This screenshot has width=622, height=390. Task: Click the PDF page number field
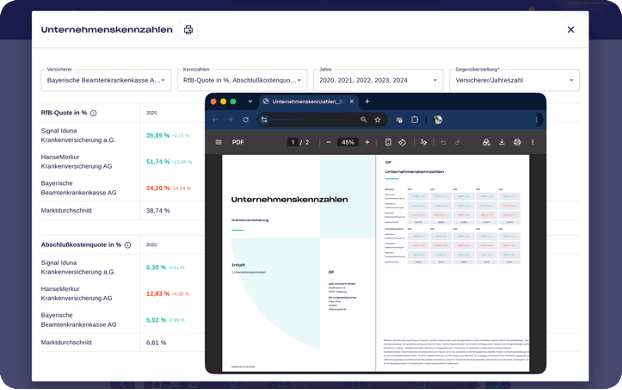(293, 142)
